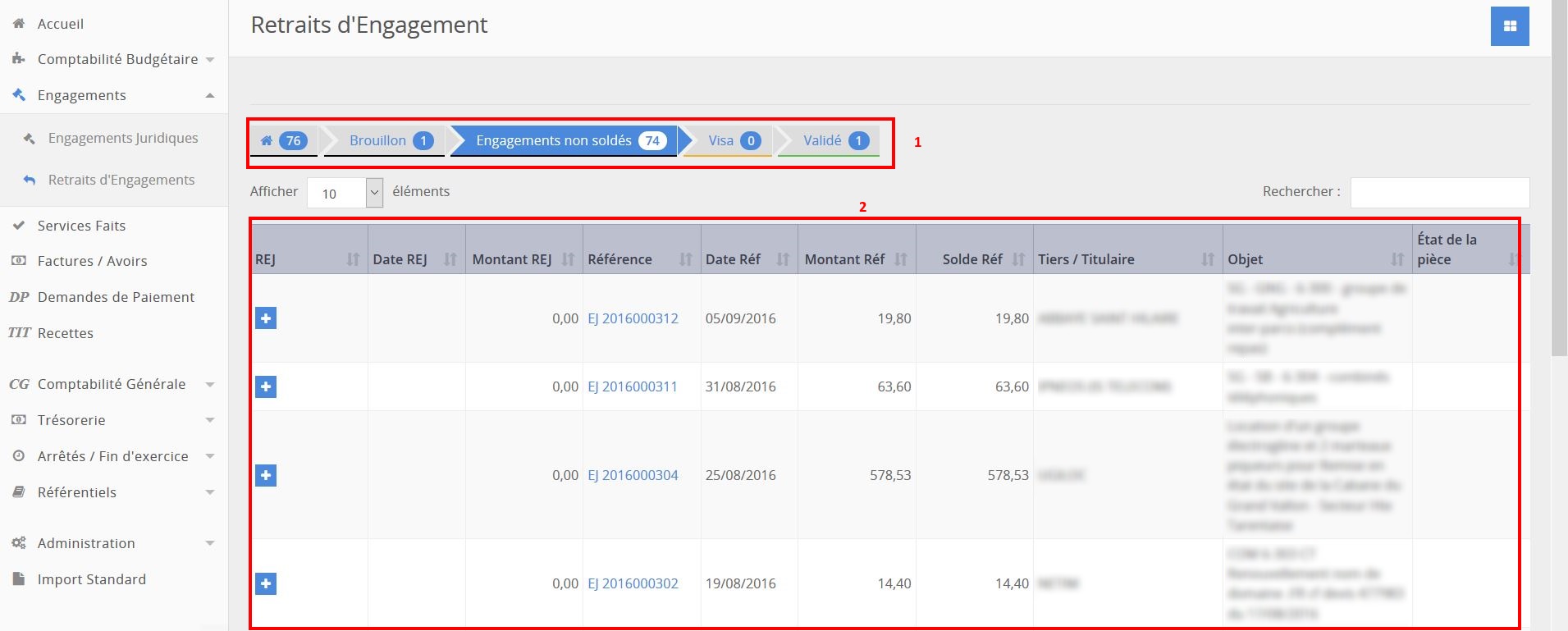Screen dimensions: 1568x631
Task: Click the plus icon for EJ 2016000312
Action: pyautogui.click(x=266, y=318)
